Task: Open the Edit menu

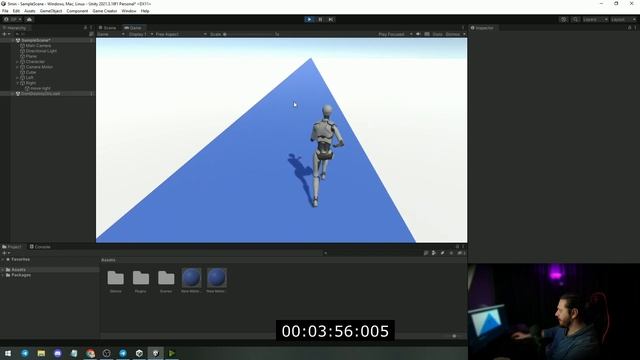Action: coord(16,11)
